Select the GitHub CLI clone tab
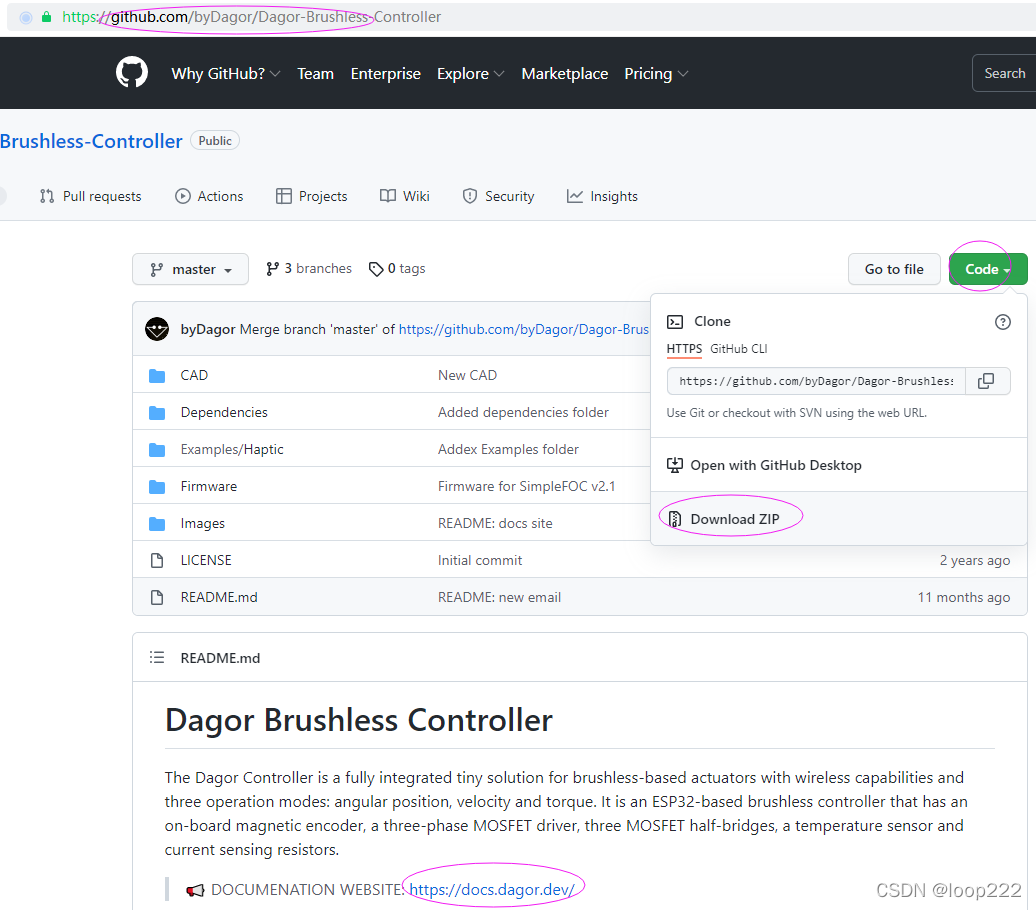 tap(739, 349)
